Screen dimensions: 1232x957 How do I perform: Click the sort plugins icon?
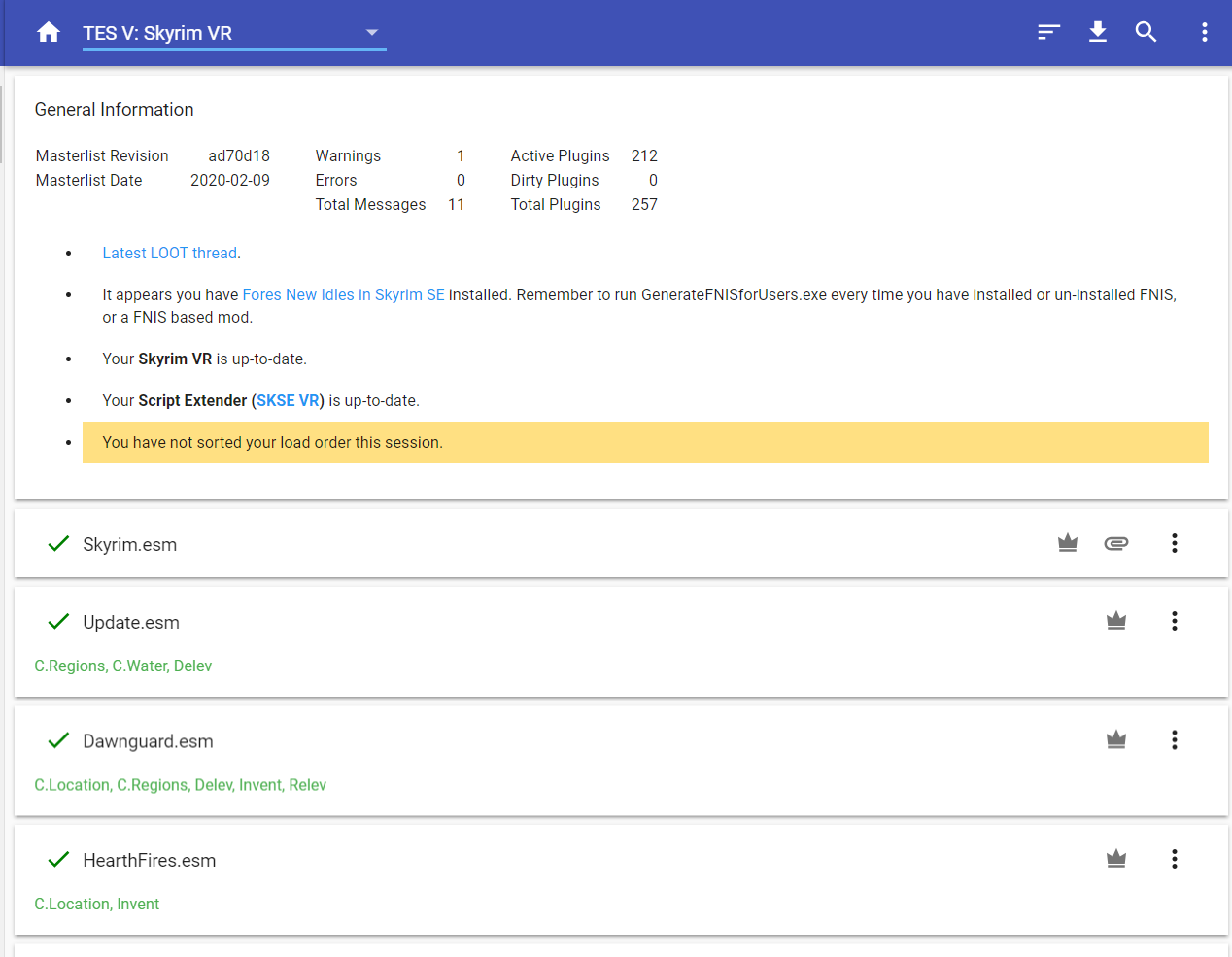[1048, 33]
